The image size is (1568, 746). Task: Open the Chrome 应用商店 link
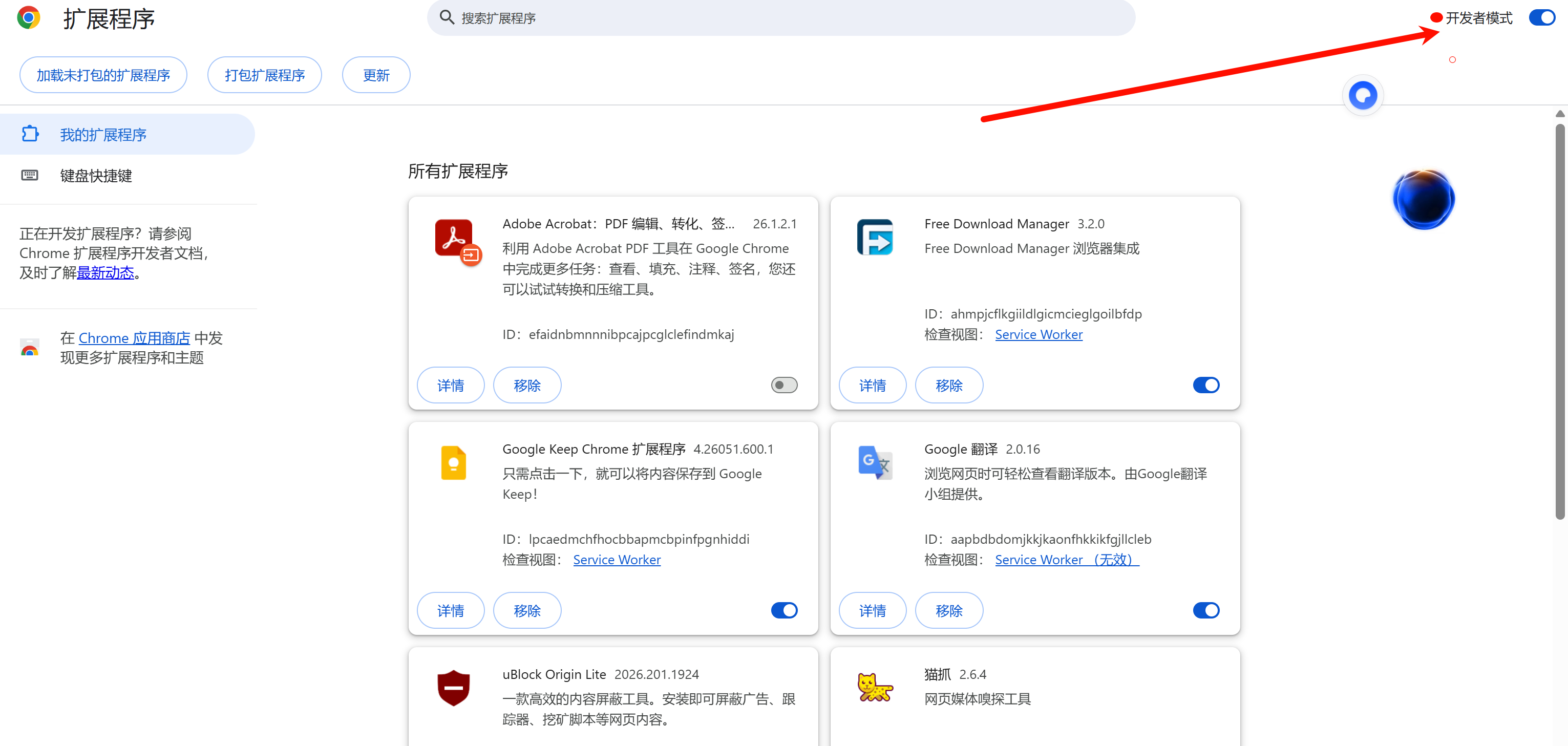tap(134, 338)
